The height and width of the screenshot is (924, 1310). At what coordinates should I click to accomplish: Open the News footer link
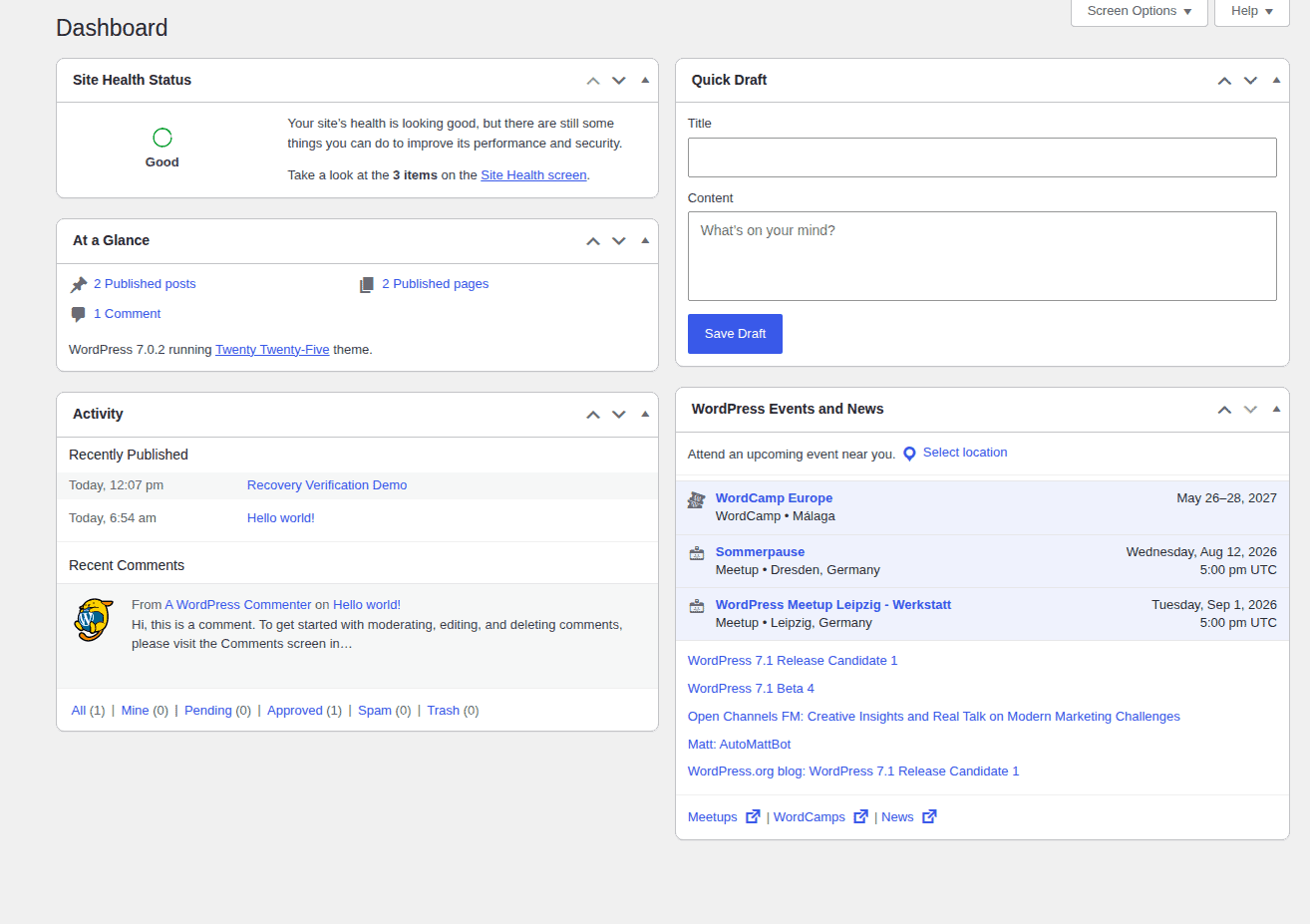click(897, 817)
